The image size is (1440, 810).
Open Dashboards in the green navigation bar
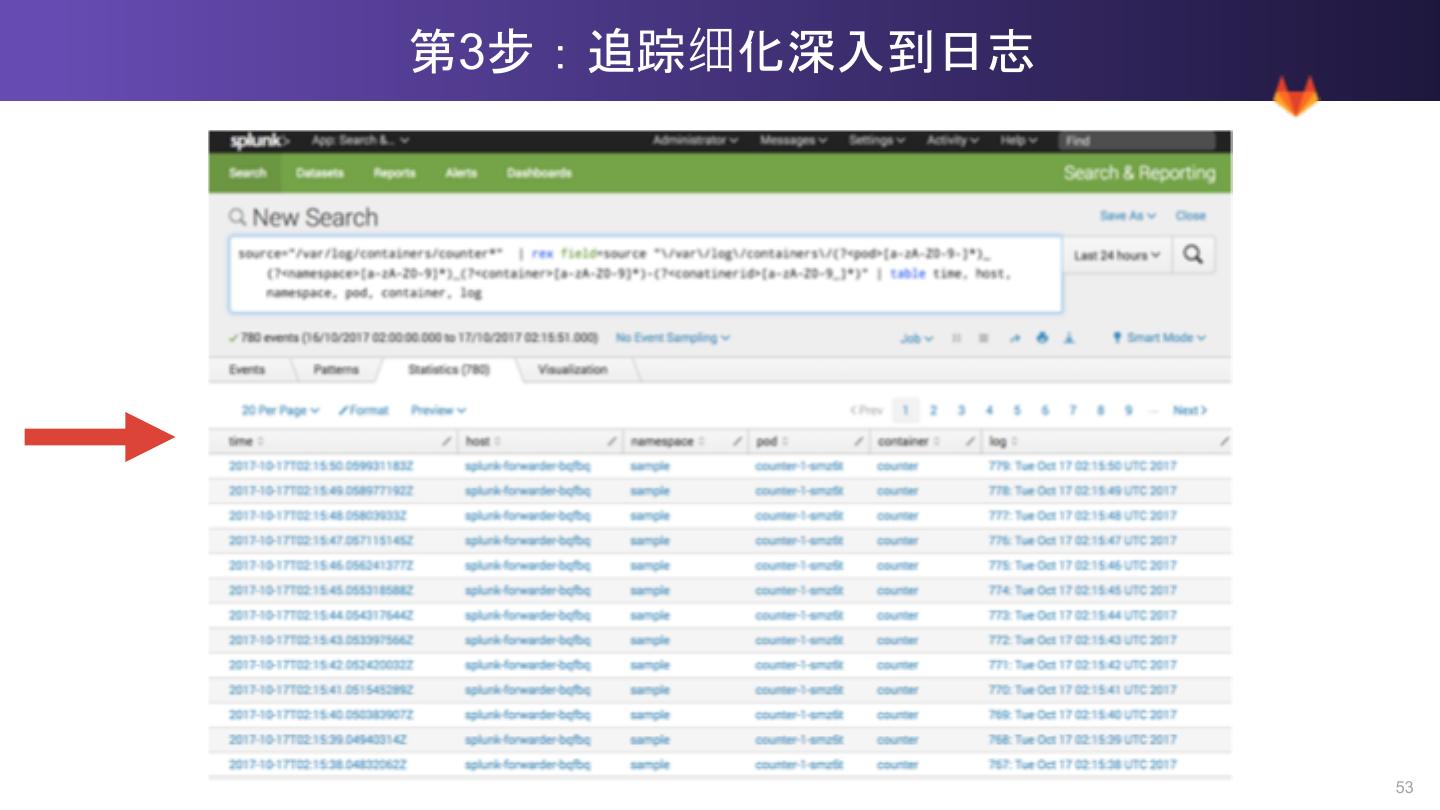539,173
